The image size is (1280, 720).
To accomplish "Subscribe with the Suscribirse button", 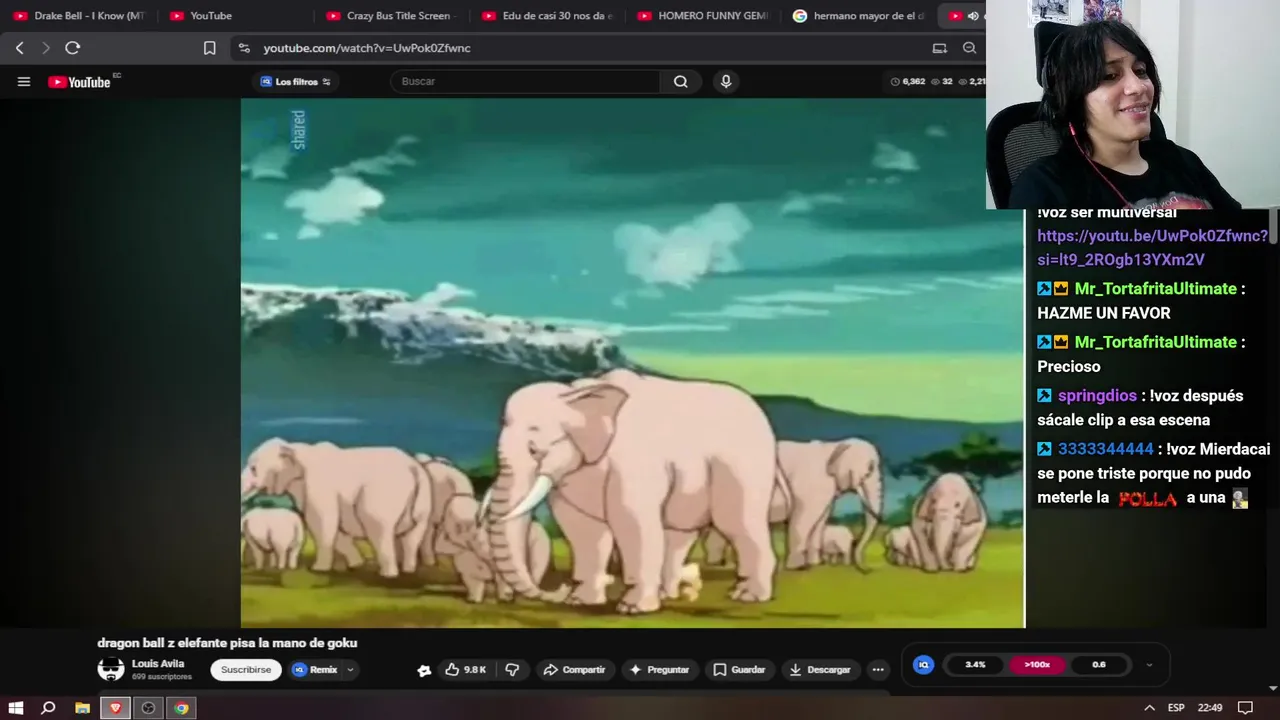I will (x=246, y=670).
